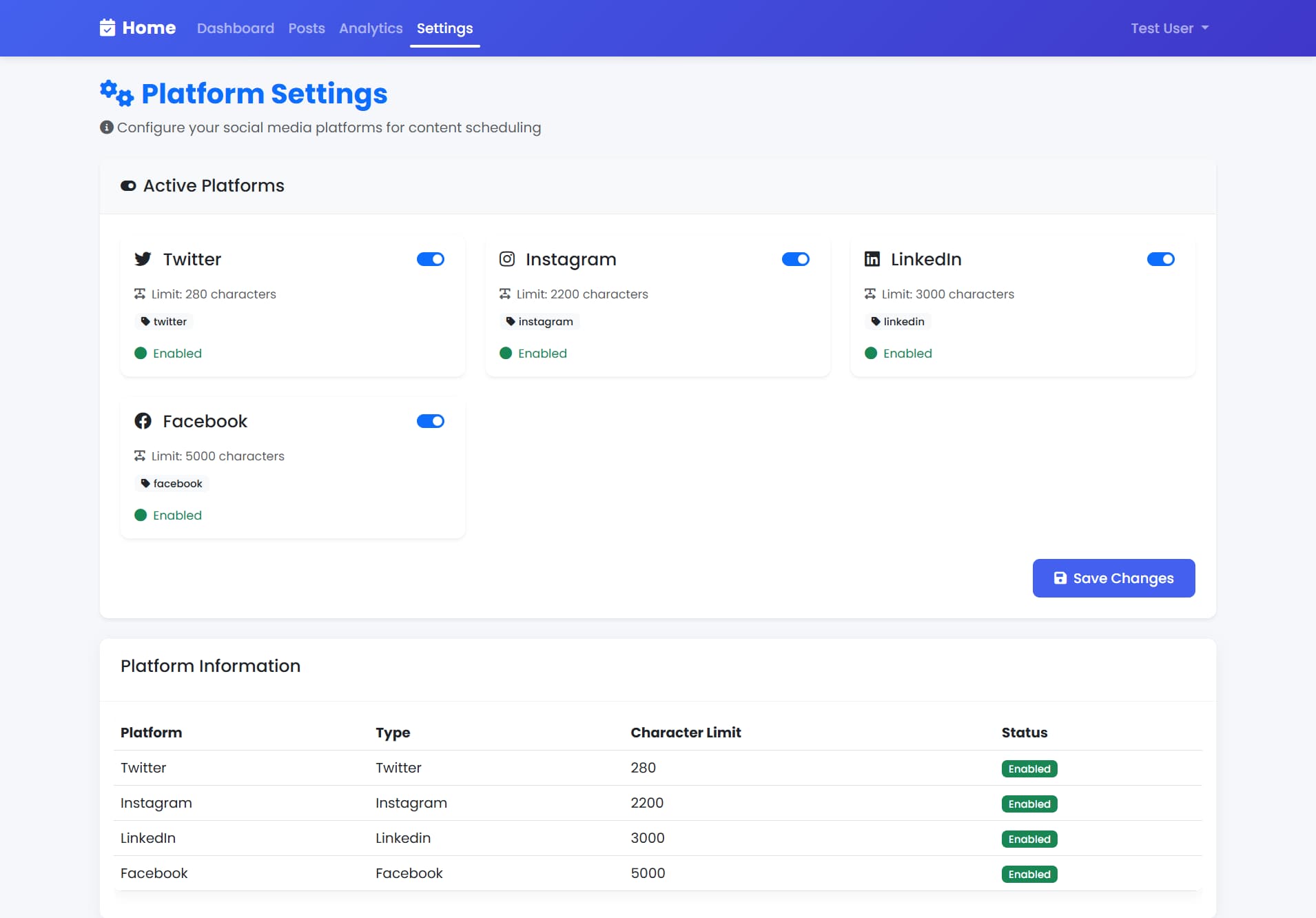Disable the Twitter platform toggle
This screenshot has height=918, width=1316.
[431, 259]
